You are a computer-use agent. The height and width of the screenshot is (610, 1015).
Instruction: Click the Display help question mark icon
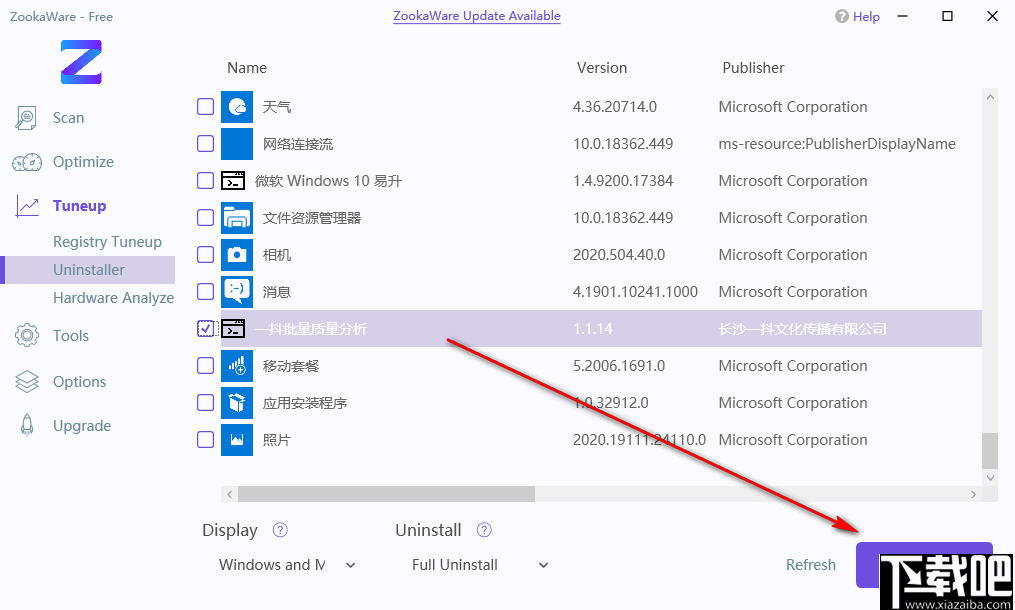(281, 530)
